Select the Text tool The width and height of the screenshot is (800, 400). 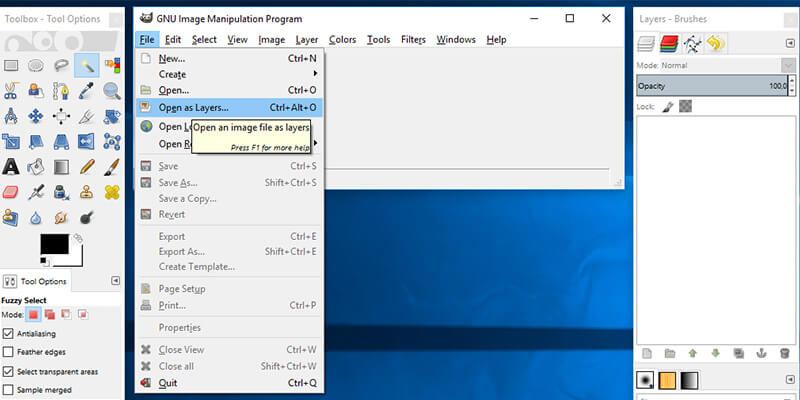coord(11,166)
